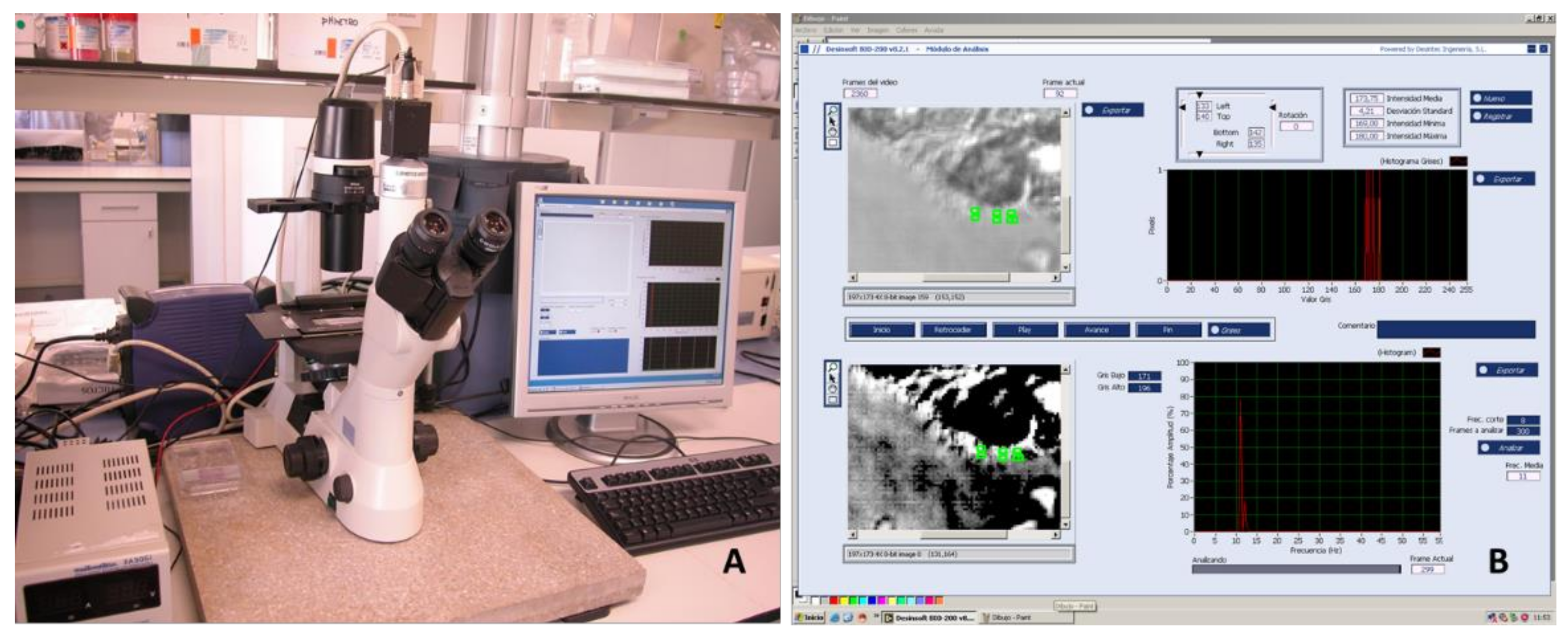The height and width of the screenshot is (642, 1568).
Task: Choose the oval tool beside the bottom image
Action: [x=833, y=389]
